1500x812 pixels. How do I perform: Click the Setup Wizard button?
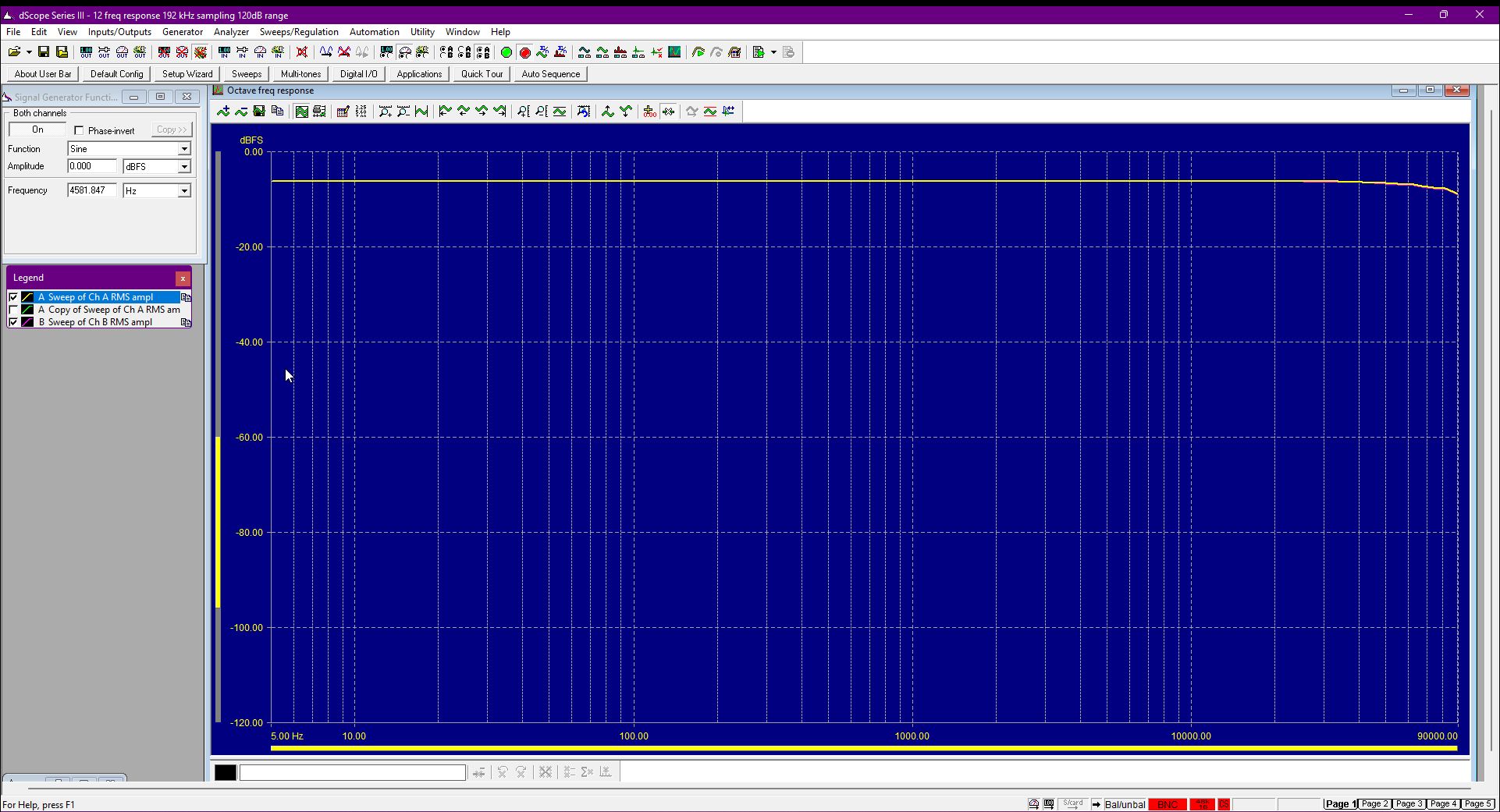[187, 74]
